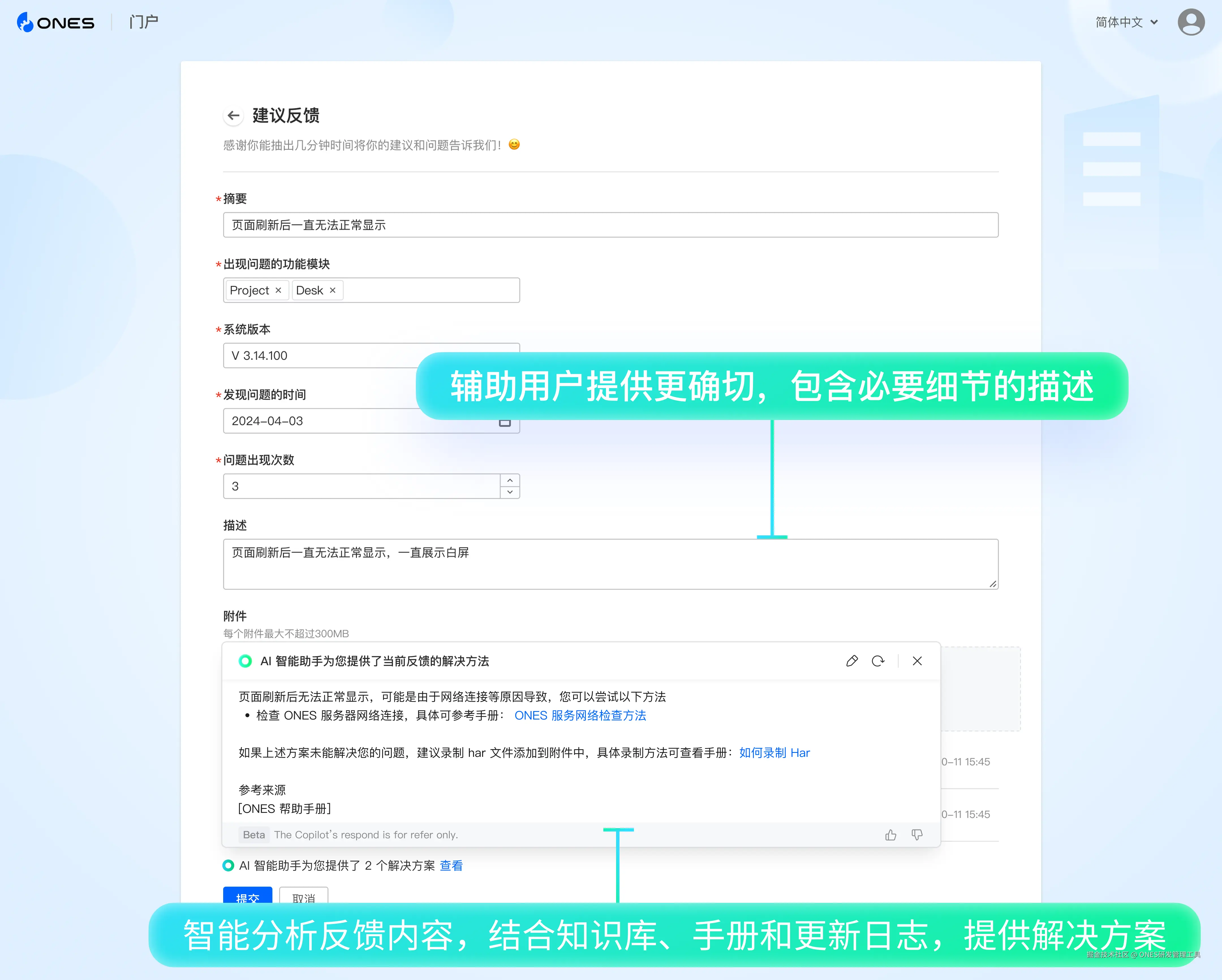The width and height of the screenshot is (1222, 980).
Task: Close the AI assistant solution panel
Action: pyautogui.click(x=917, y=661)
